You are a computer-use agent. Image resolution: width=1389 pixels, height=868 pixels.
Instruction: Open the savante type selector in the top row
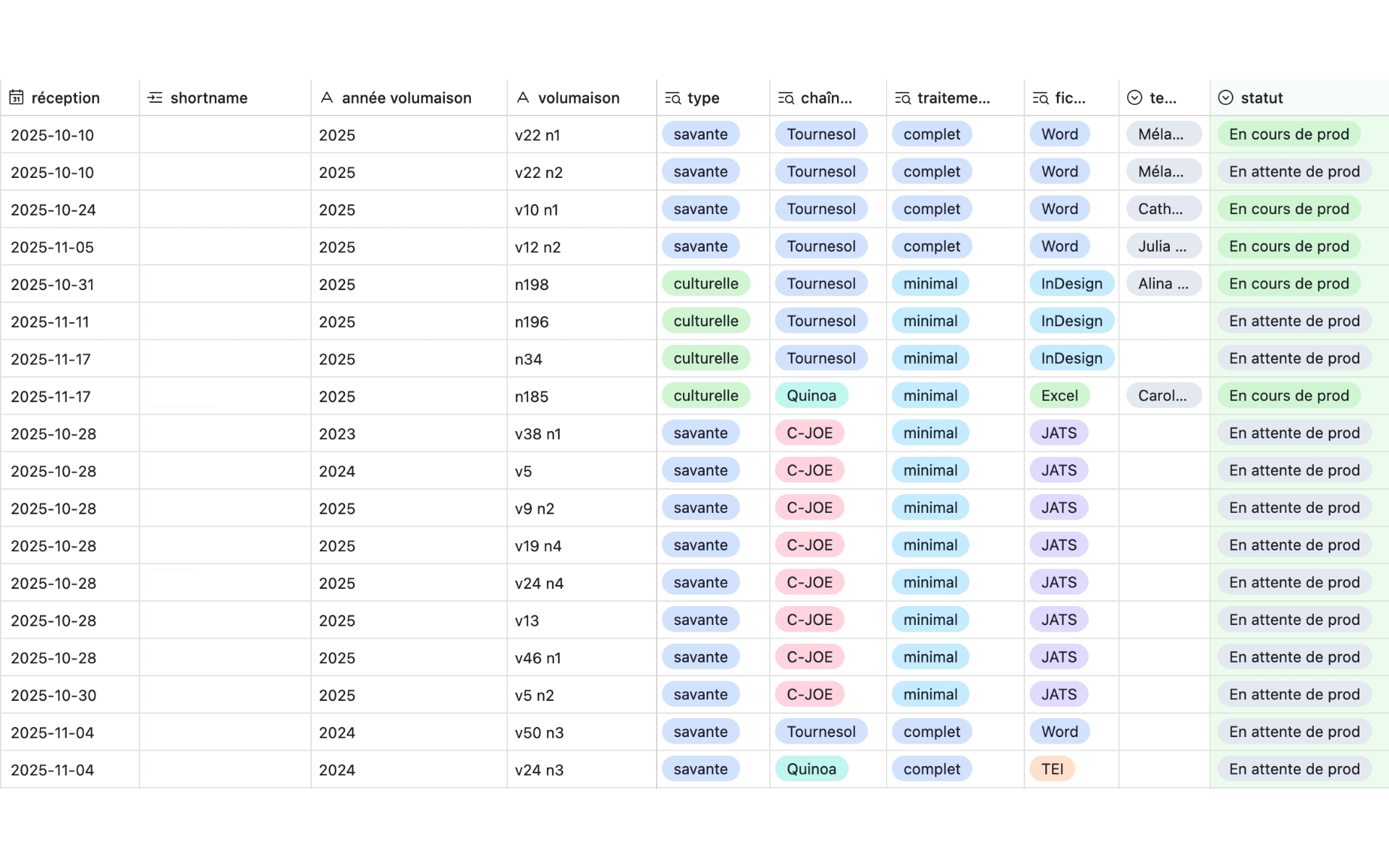click(700, 134)
